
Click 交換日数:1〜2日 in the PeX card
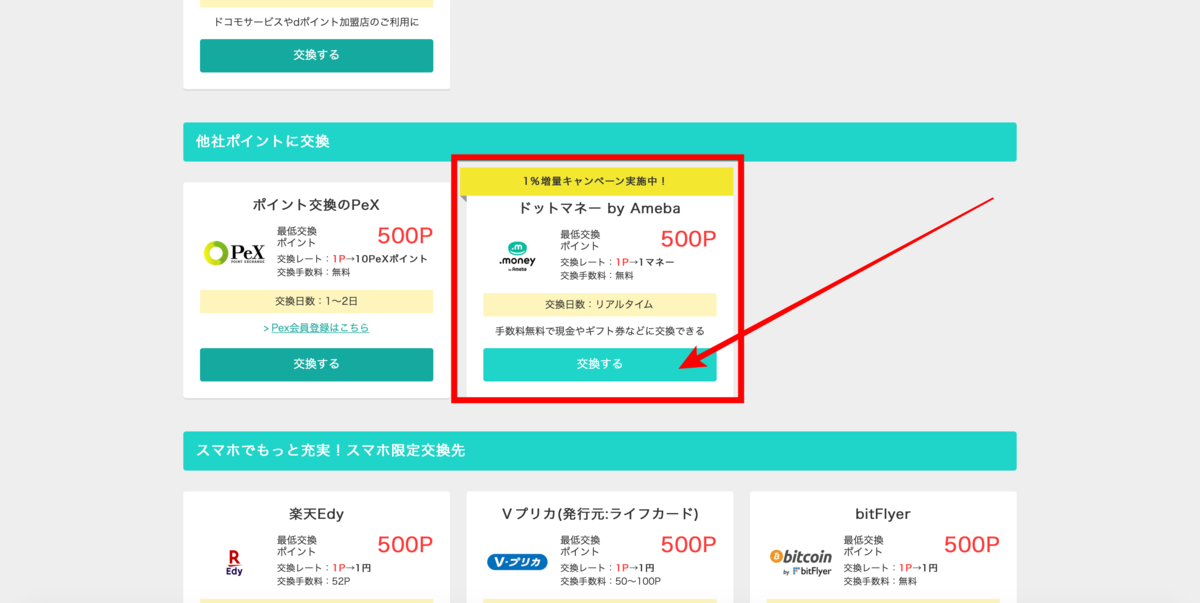(x=316, y=301)
